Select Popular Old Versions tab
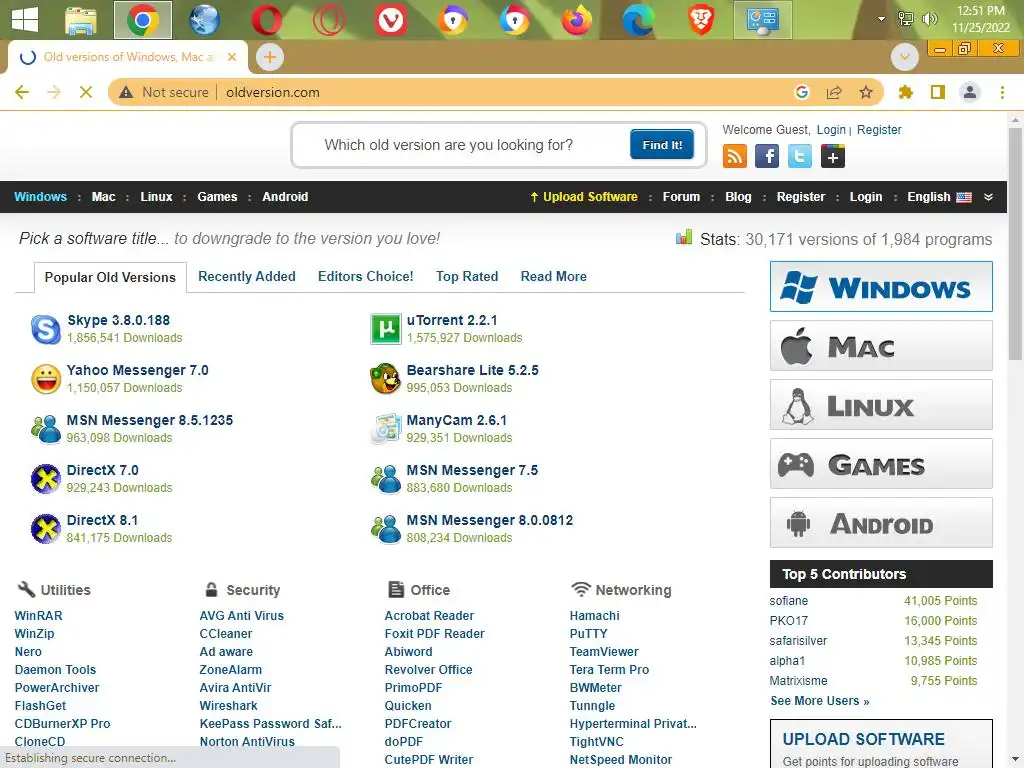Image resolution: width=1024 pixels, height=768 pixels. click(110, 277)
